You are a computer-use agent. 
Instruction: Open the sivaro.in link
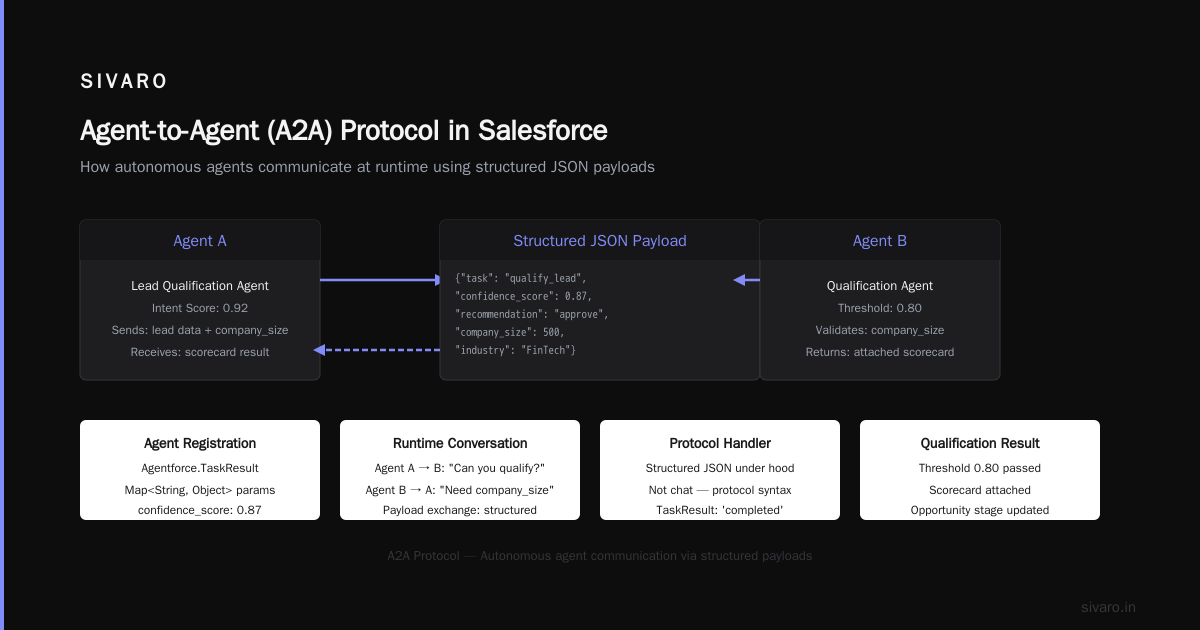click(x=1108, y=607)
